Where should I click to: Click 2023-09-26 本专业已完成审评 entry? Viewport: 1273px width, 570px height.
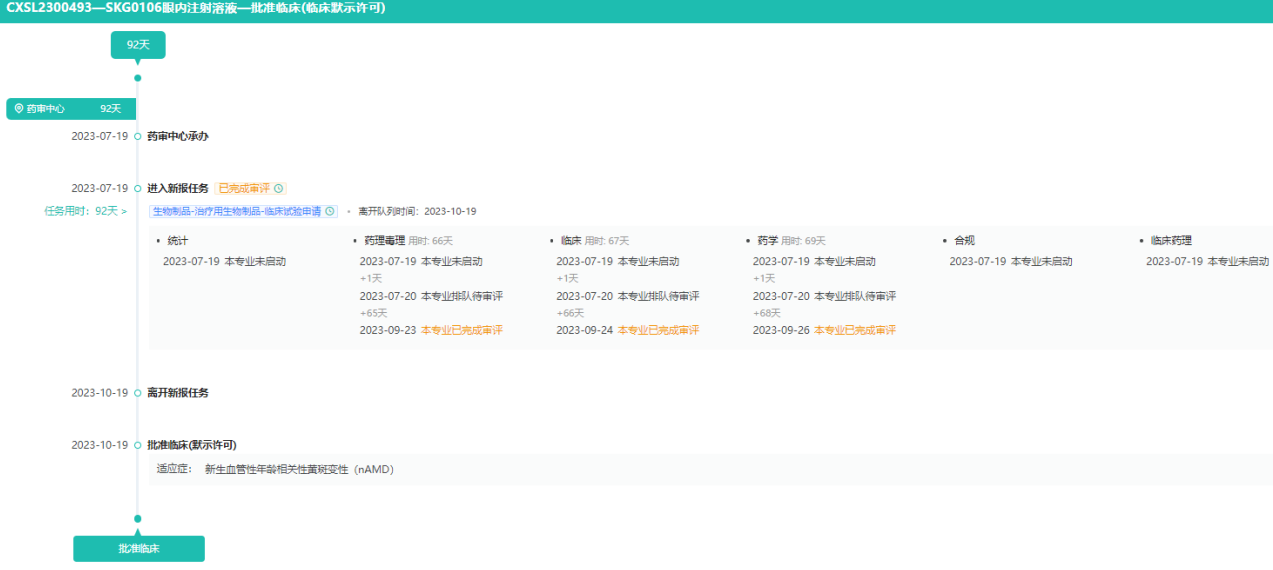pos(824,330)
